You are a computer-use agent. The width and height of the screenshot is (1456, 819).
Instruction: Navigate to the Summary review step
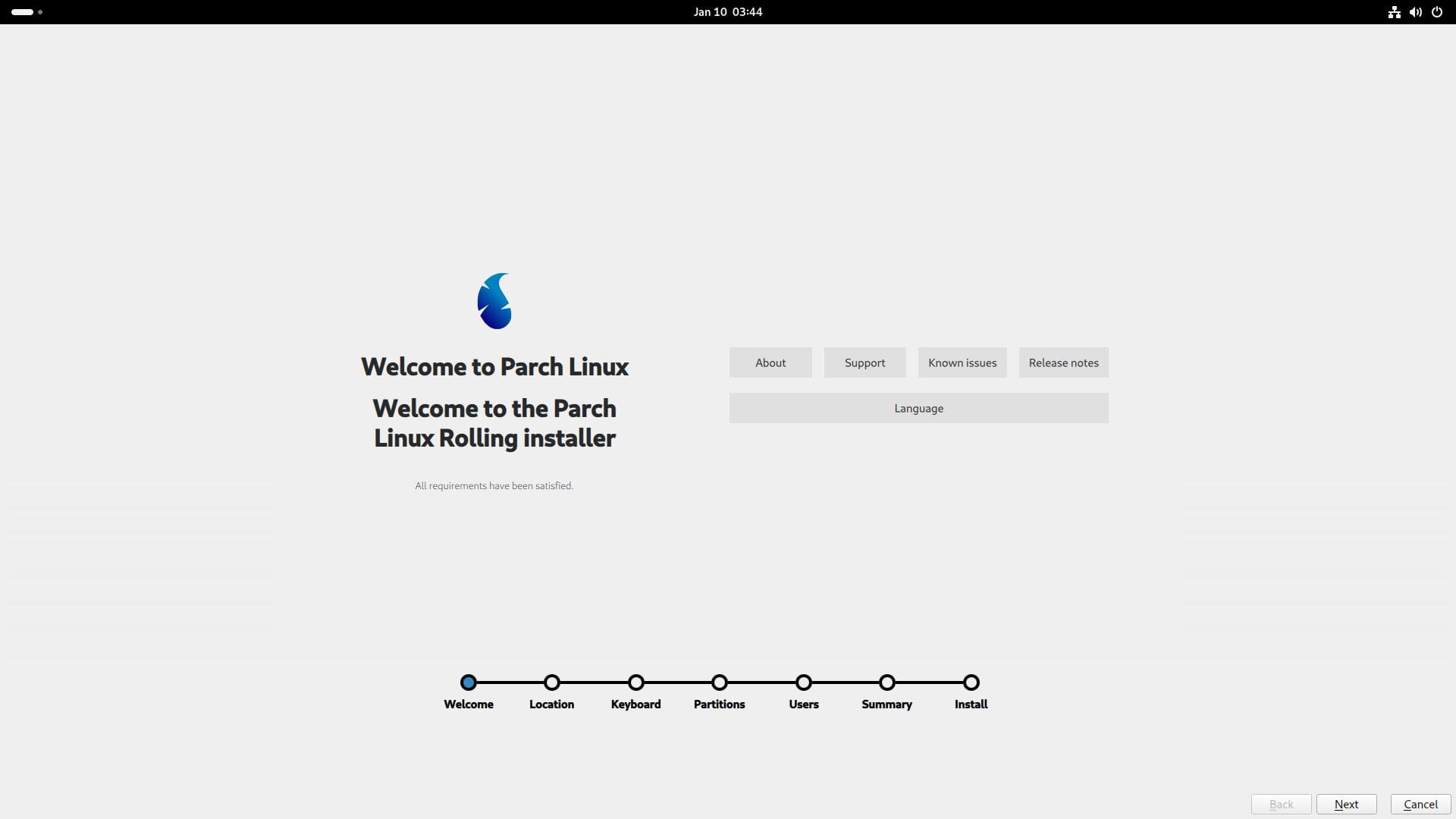(887, 681)
